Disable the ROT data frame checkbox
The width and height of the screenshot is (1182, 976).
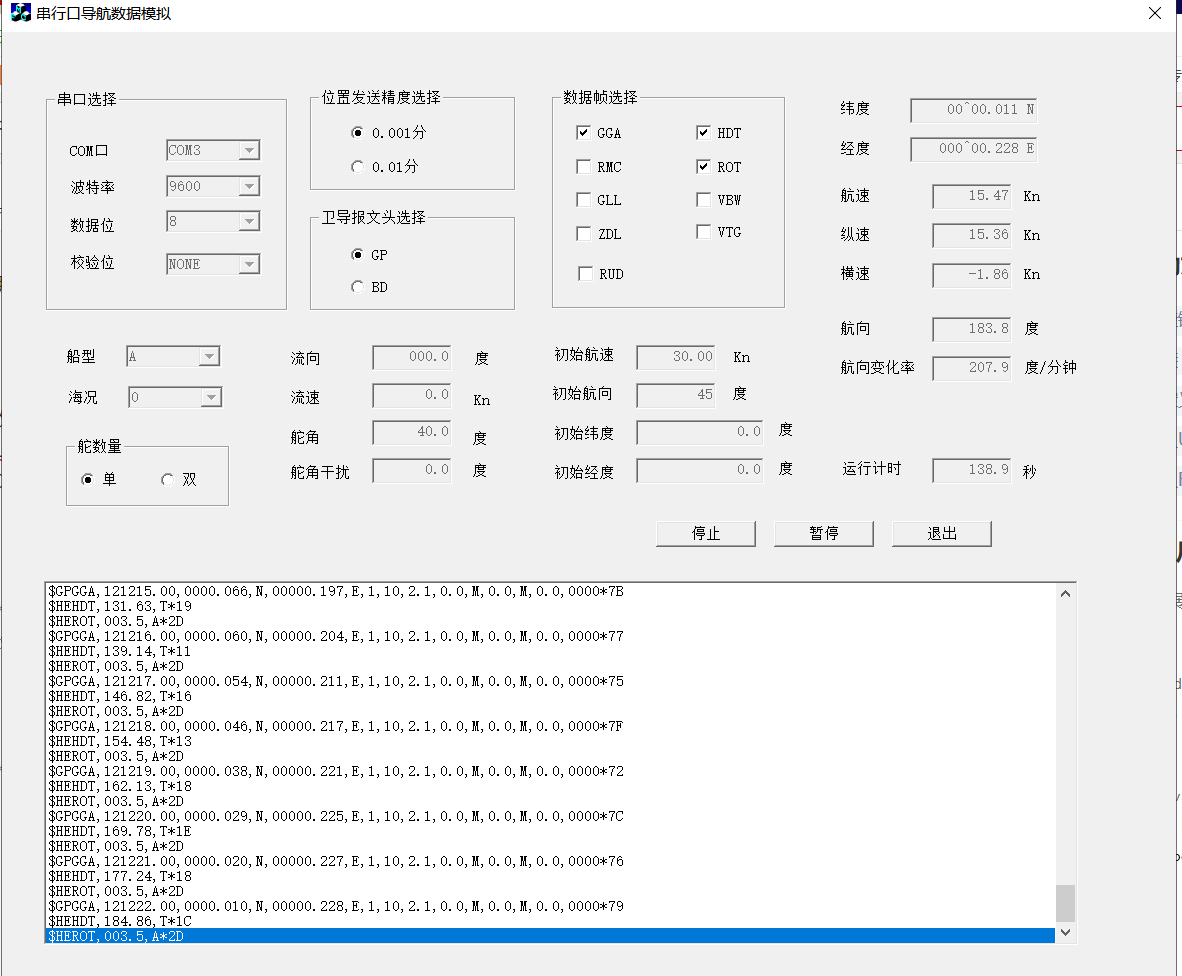[703, 166]
